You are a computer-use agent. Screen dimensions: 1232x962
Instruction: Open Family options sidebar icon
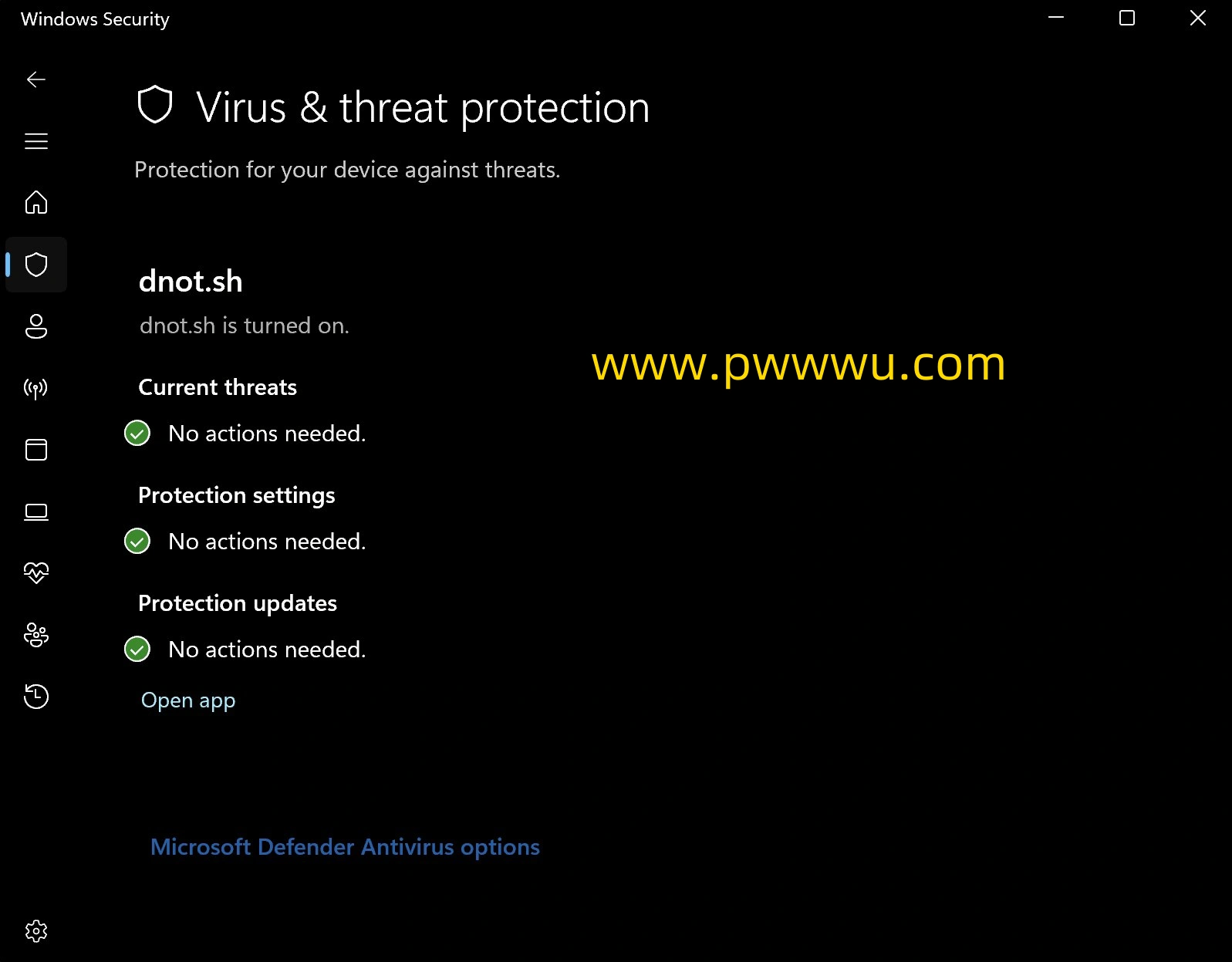[x=36, y=635]
